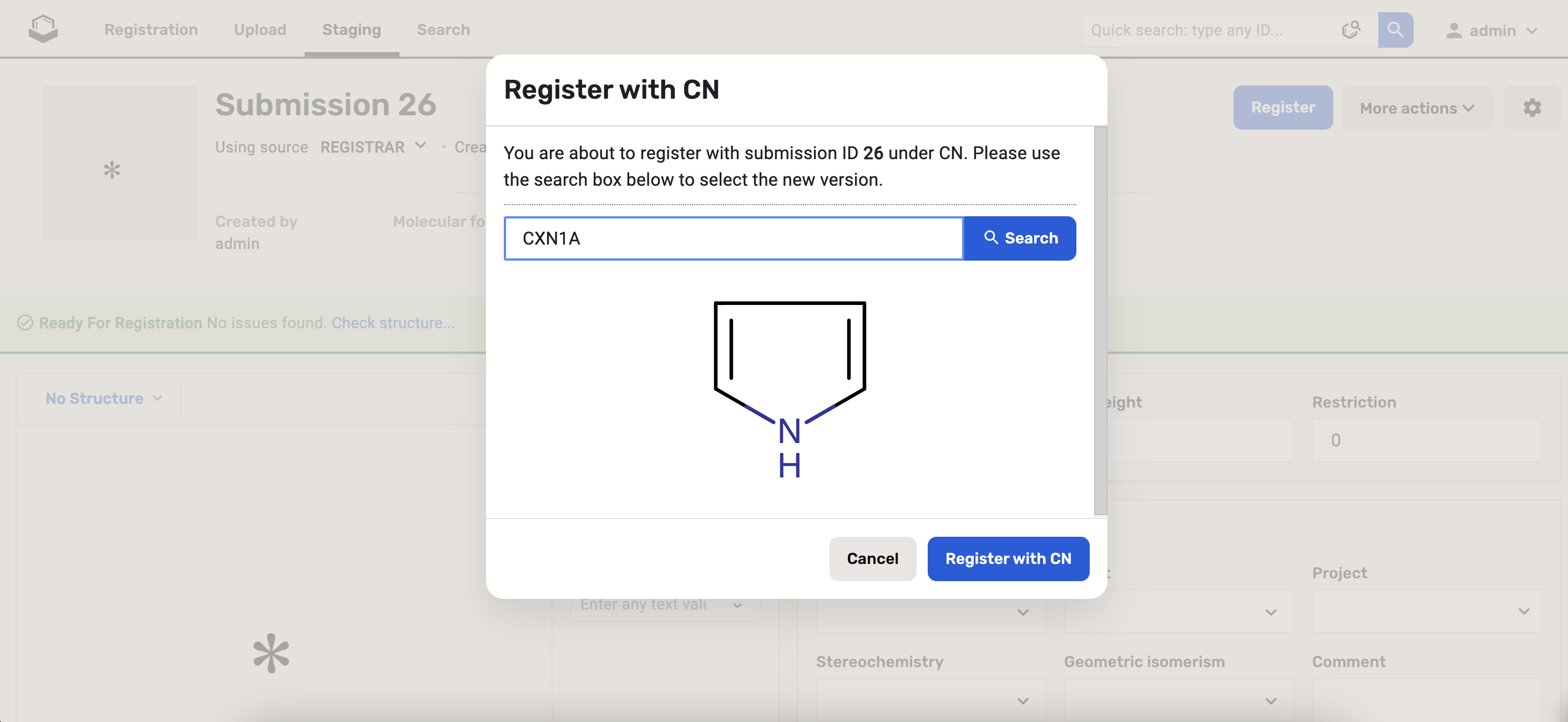Open the Stereochemistry dropdown
The height and width of the screenshot is (722, 1568).
click(930, 700)
